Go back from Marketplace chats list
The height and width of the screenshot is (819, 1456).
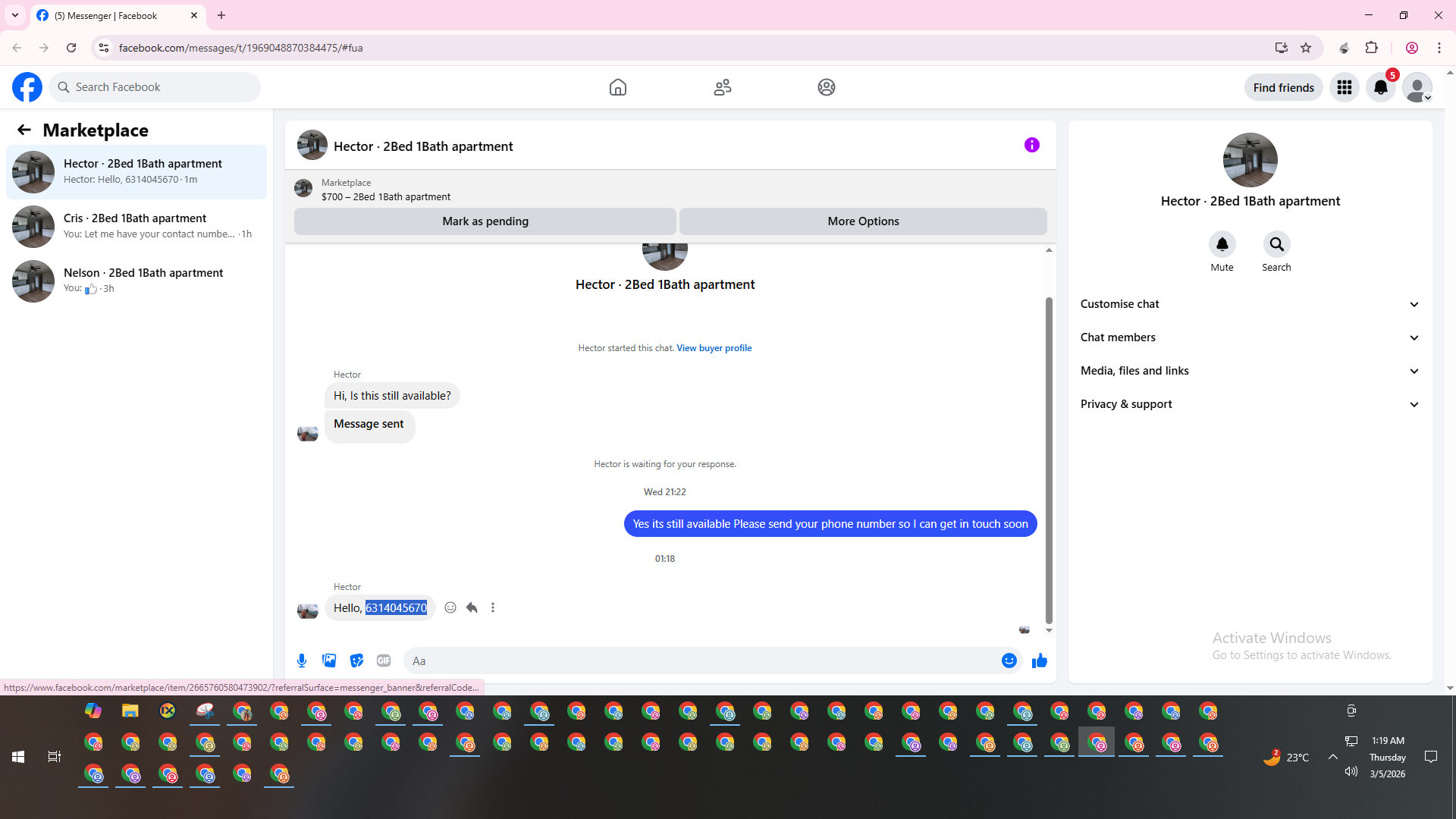(x=24, y=130)
